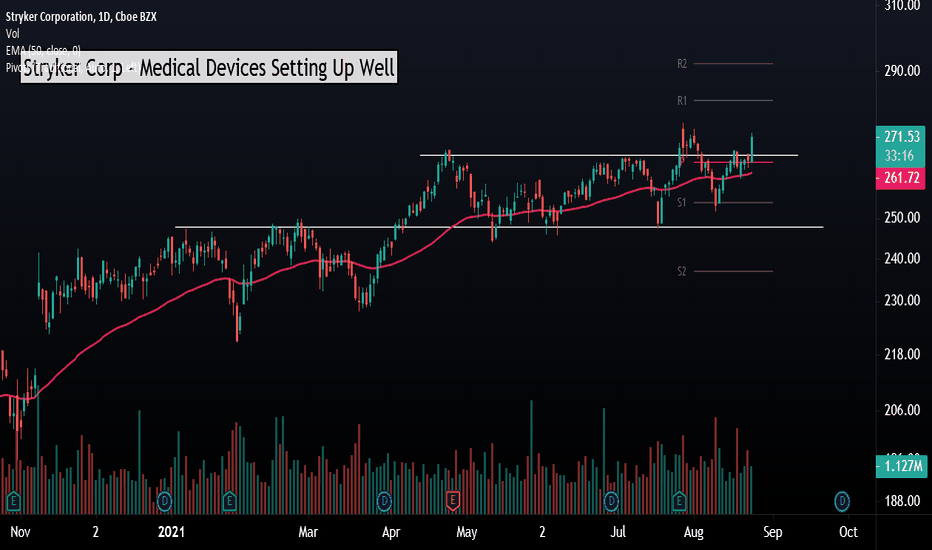Click the 230.00 price axis label

[x=902, y=300]
